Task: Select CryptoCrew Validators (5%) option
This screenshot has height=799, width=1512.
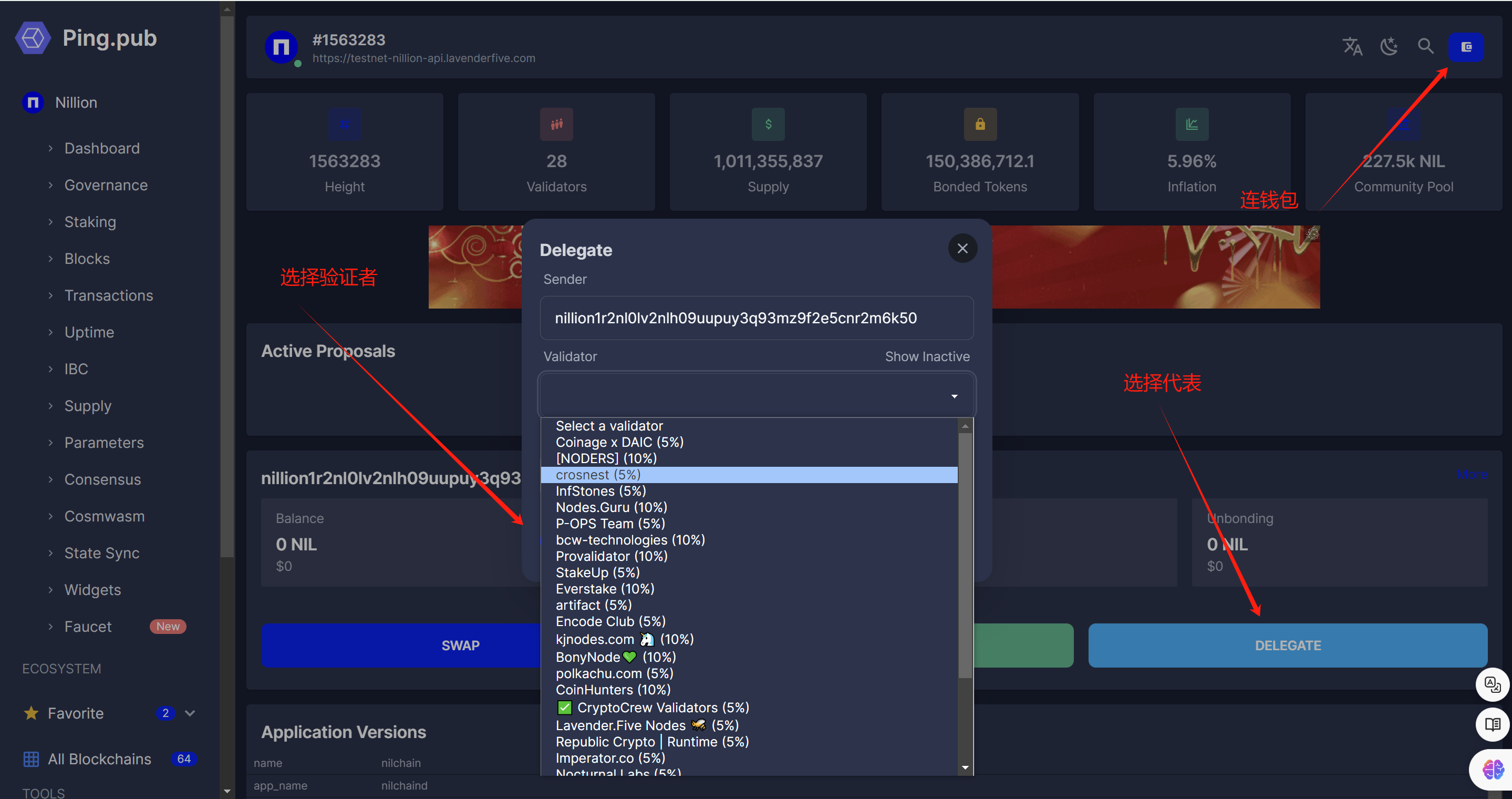Action: point(748,707)
